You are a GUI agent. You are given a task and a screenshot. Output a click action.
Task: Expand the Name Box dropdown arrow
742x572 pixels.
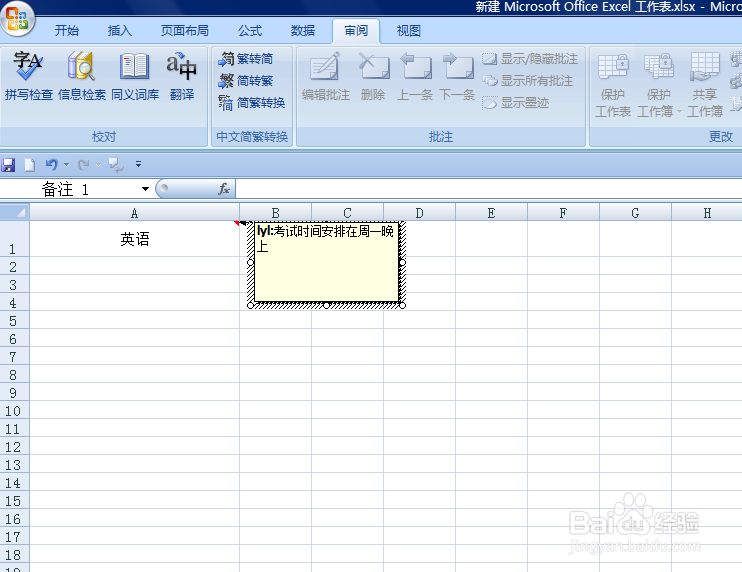coord(145,189)
